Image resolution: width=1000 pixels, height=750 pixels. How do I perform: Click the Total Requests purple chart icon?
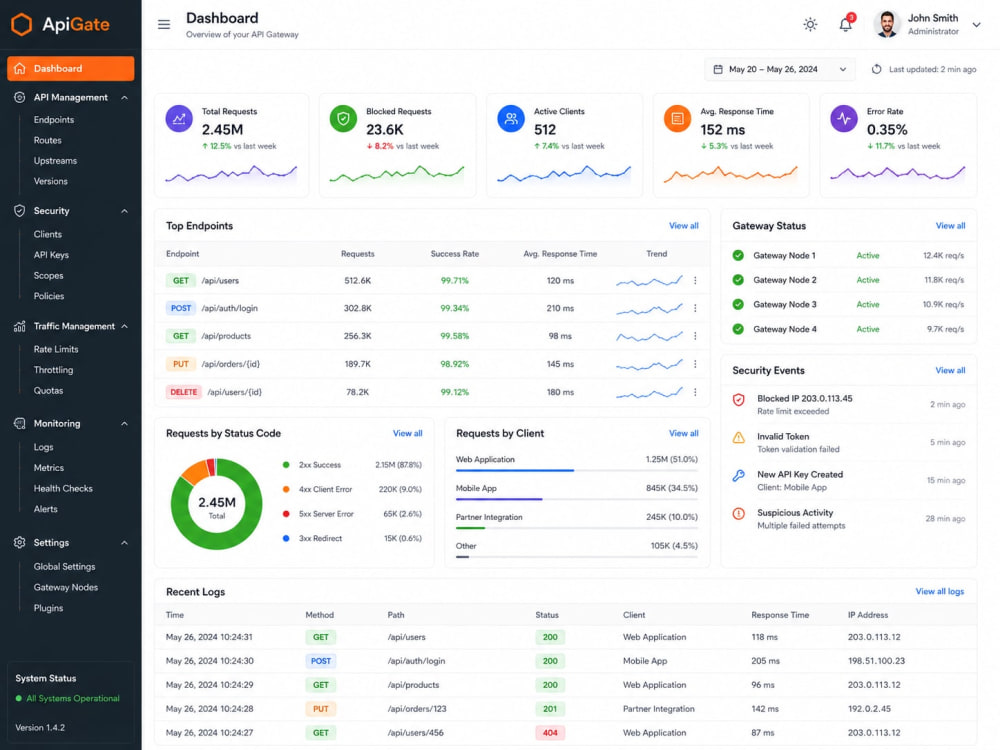(x=179, y=119)
